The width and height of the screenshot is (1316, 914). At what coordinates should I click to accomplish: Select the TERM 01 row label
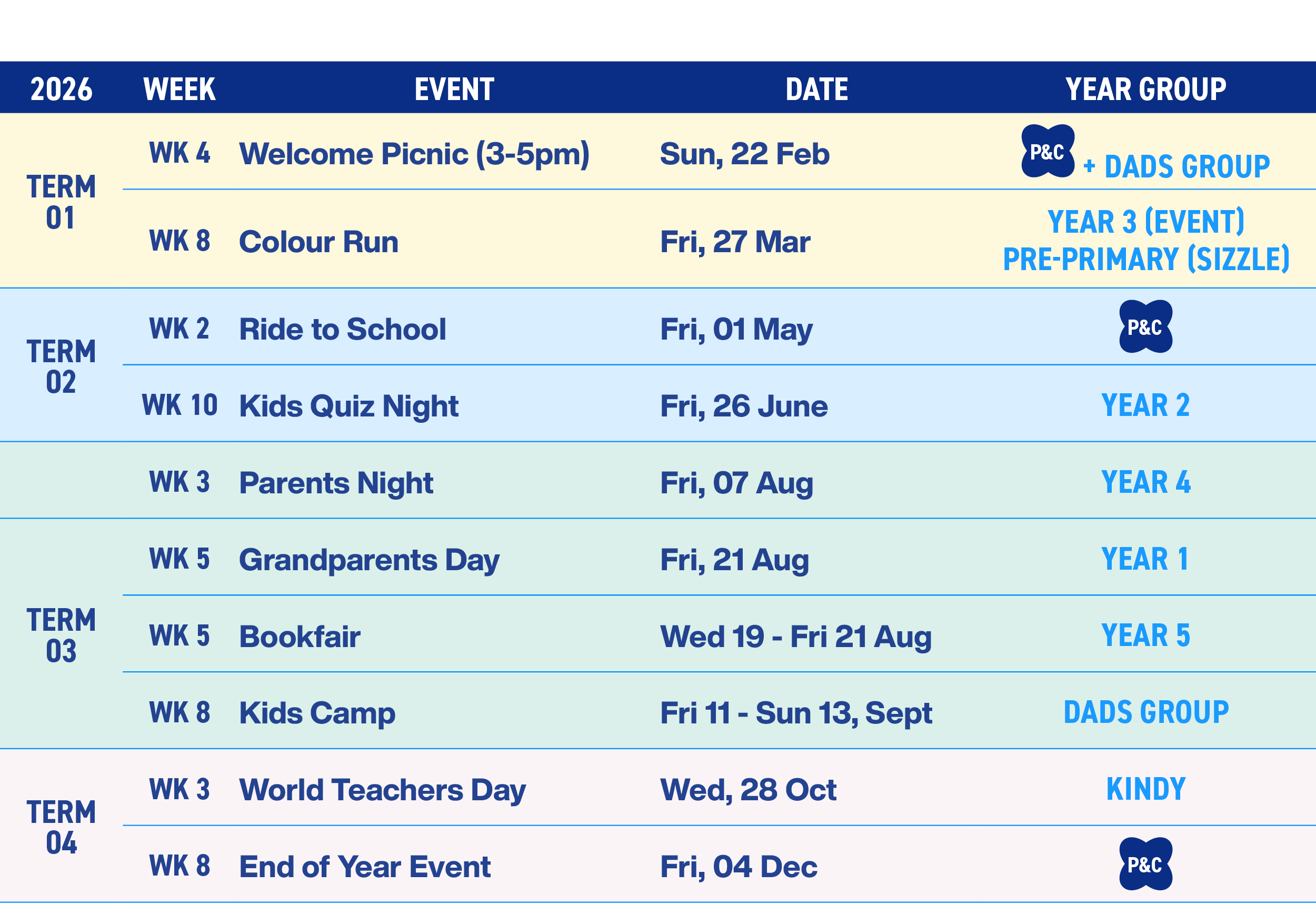[x=61, y=202]
